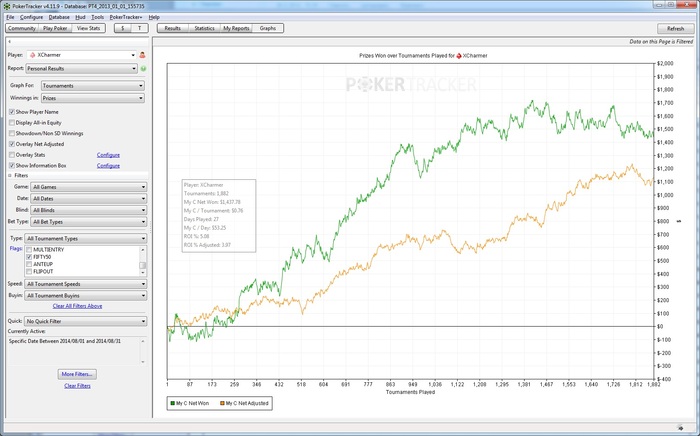The image size is (700, 436).
Task: Open the Results tab
Action: [x=173, y=28]
